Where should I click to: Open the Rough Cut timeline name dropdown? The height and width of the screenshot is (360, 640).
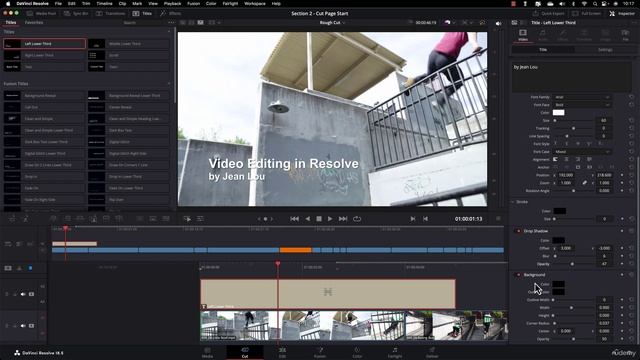332,23
